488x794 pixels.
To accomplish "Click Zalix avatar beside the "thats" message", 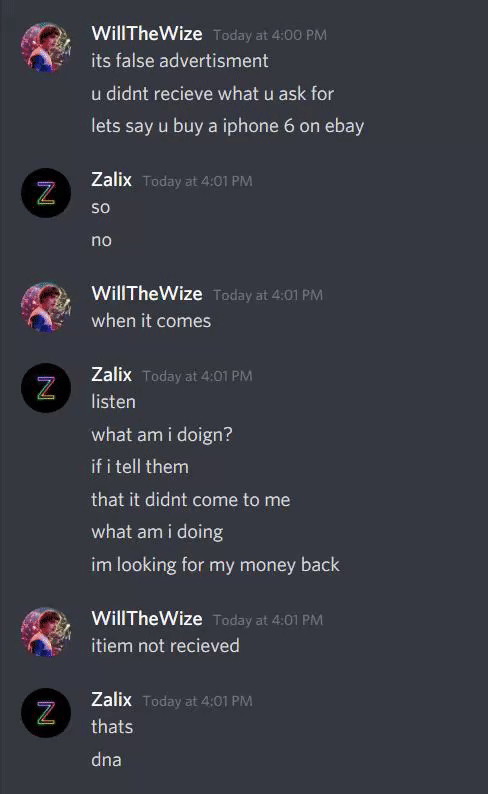I will 46,713.
